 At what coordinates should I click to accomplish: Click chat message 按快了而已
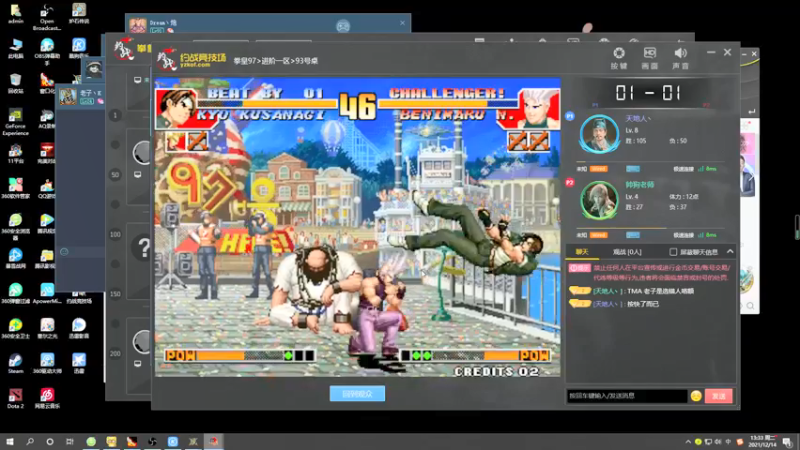pos(643,304)
